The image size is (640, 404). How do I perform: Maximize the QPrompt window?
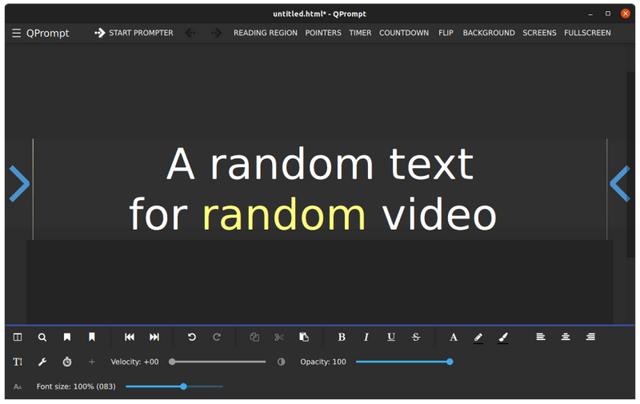[x=608, y=13]
